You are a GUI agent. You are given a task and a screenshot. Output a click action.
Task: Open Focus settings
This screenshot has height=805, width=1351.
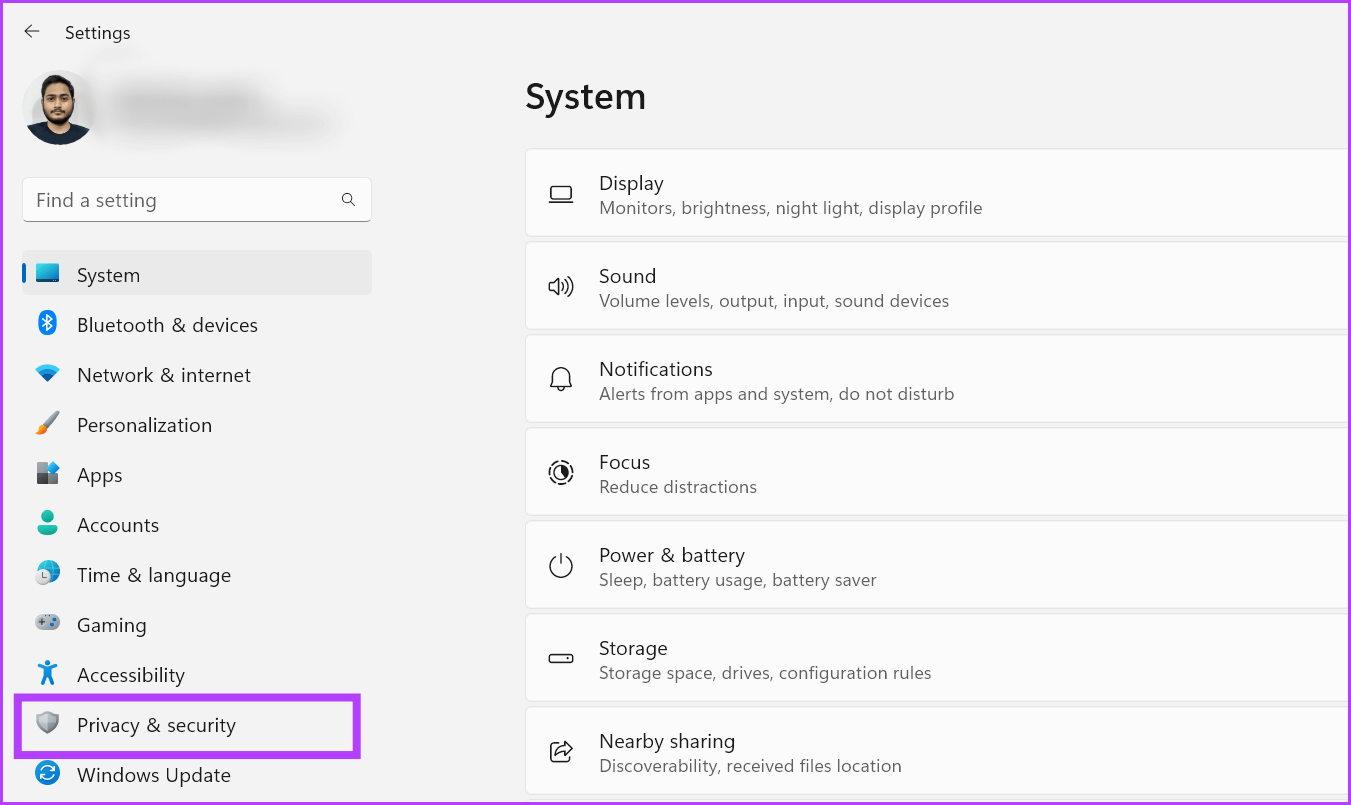(937, 473)
